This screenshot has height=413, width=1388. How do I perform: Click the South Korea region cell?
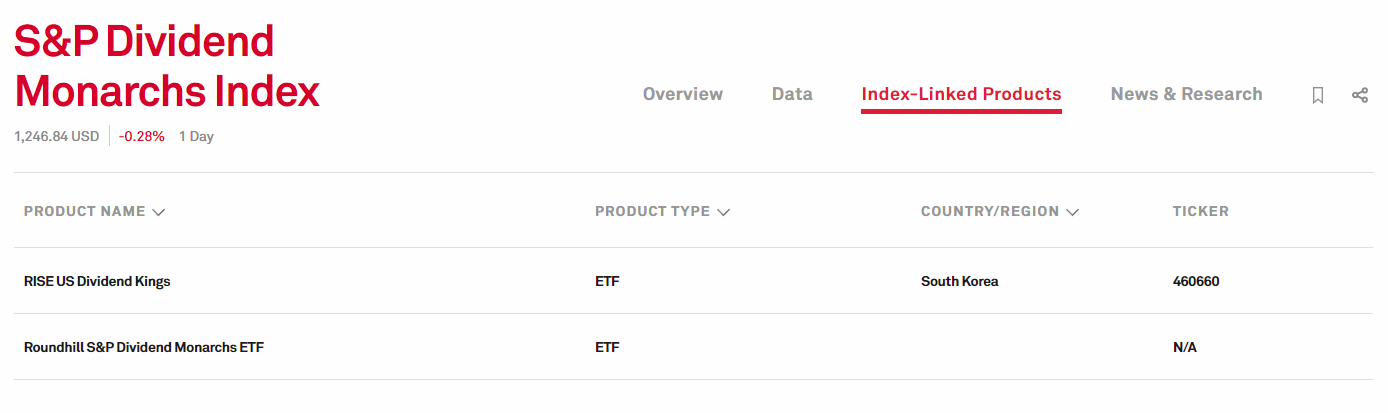(x=959, y=281)
